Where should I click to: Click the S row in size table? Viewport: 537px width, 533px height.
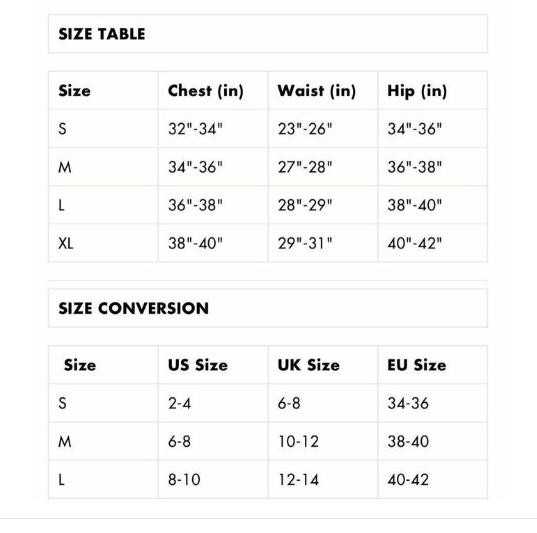[268, 129]
